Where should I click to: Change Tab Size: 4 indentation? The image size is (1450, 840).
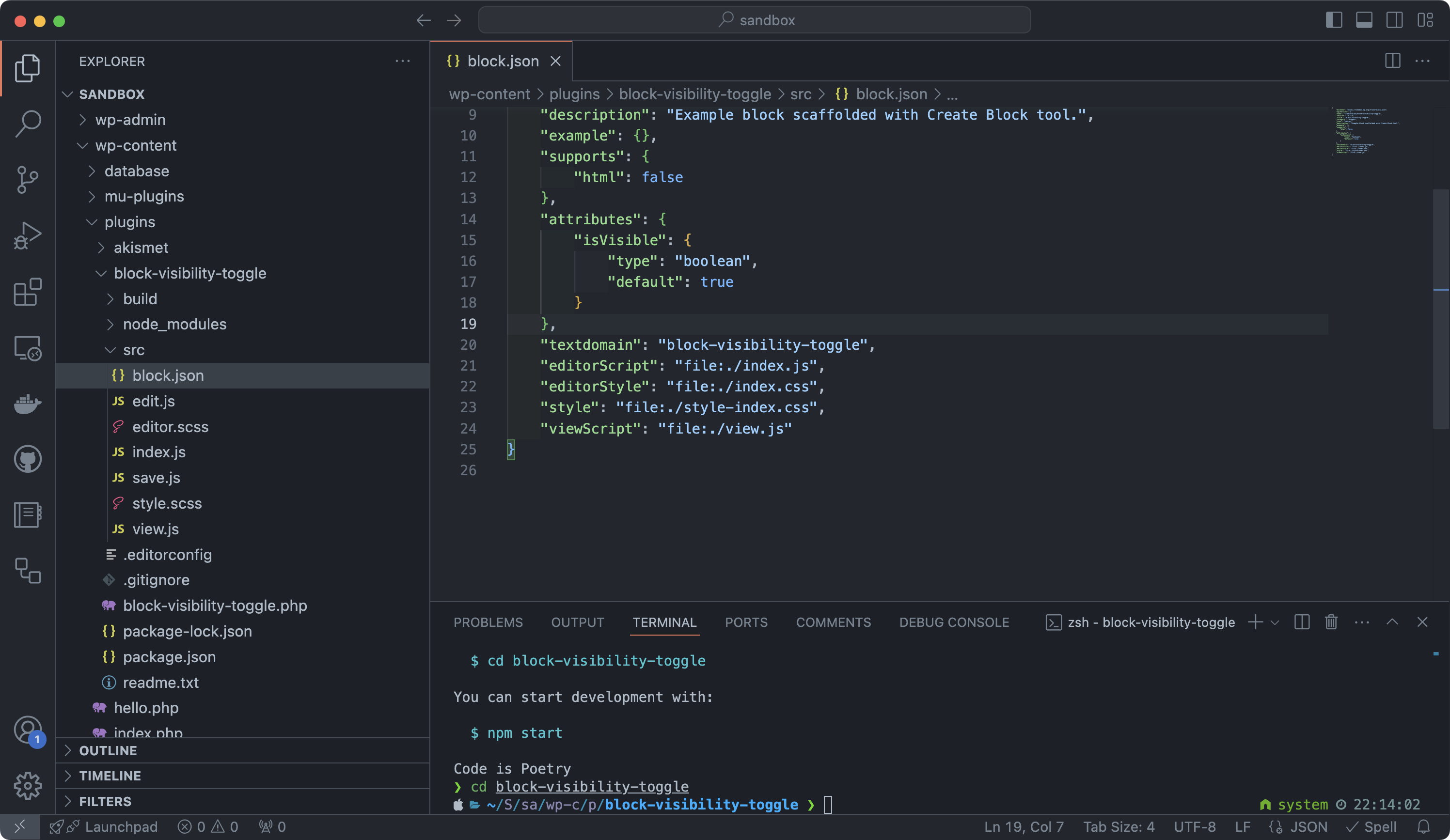1119,827
